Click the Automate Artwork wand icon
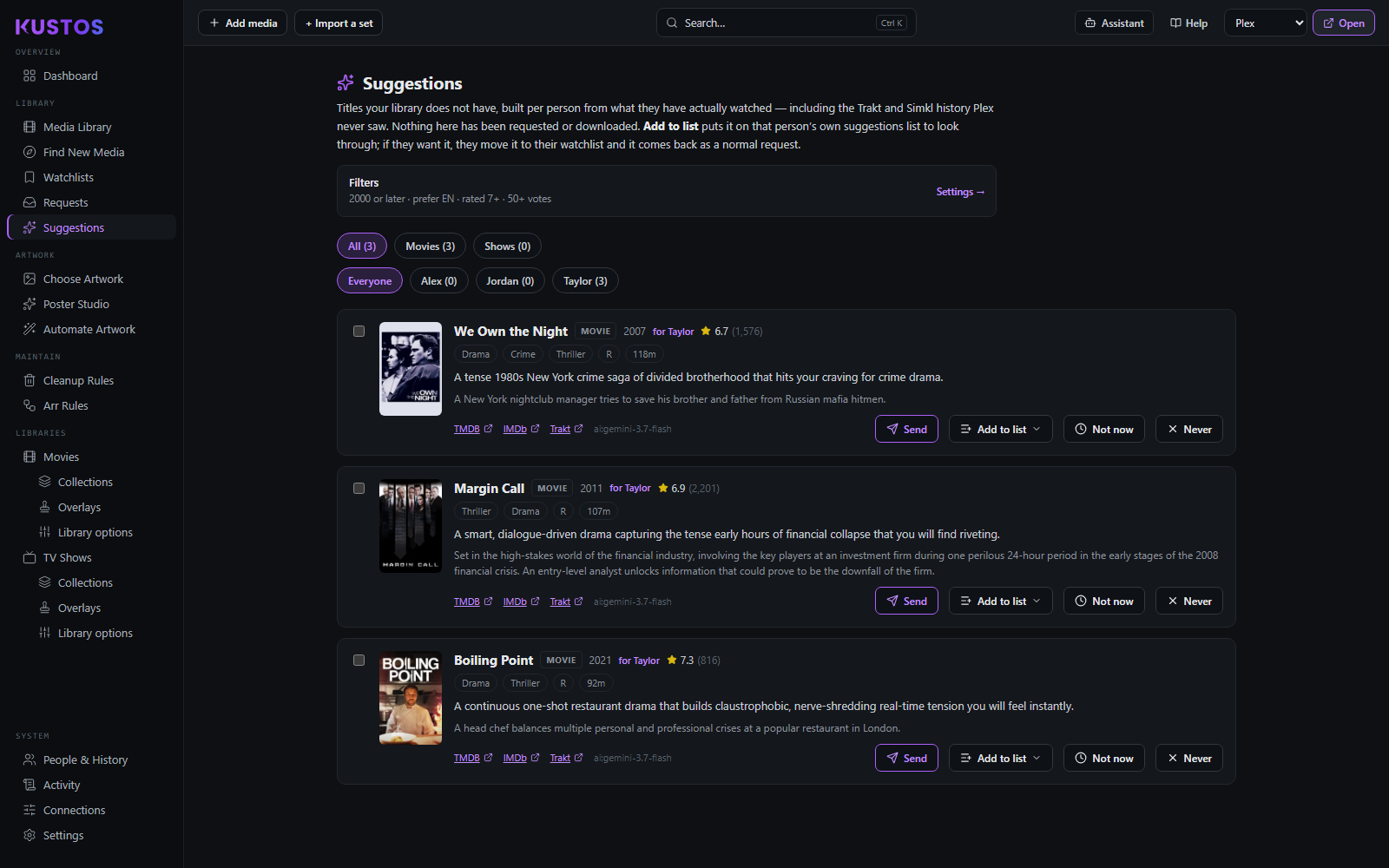 30,329
